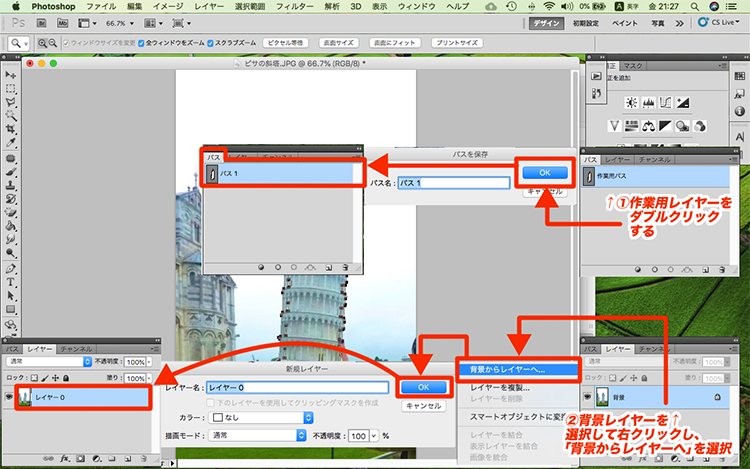Open the Actions panel play icon
The width and height of the screenshot is (750, 469).
[596, 76]
